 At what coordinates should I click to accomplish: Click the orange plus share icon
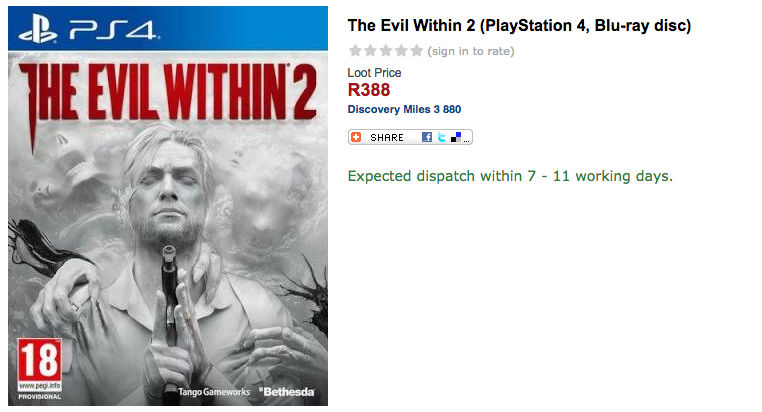[x=356, y=137]
